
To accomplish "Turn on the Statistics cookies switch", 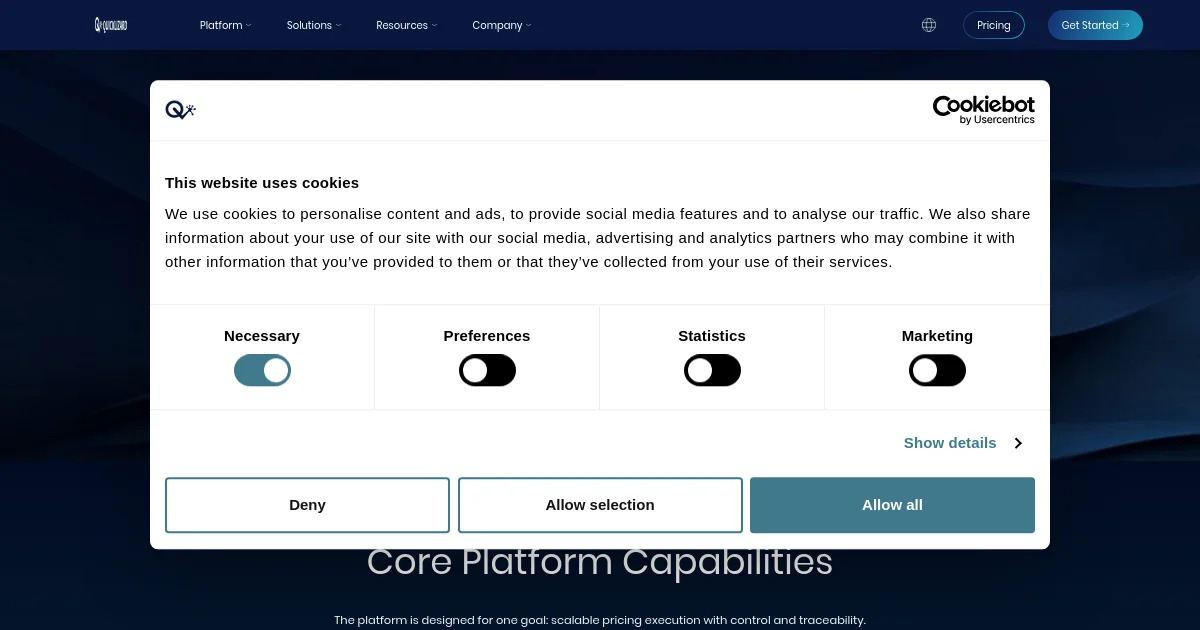I will [x=712, y=371].
